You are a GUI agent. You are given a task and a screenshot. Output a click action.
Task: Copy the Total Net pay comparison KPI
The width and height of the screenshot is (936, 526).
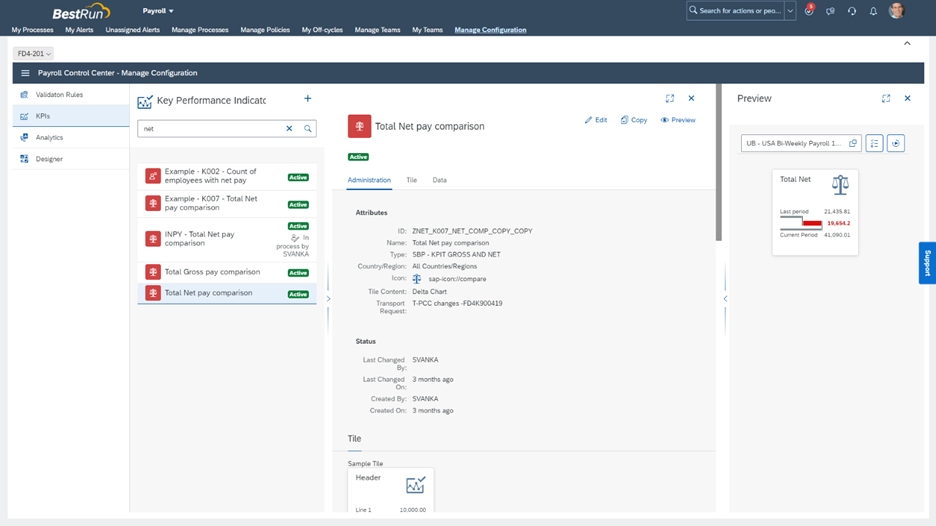[x=634, y=120]
